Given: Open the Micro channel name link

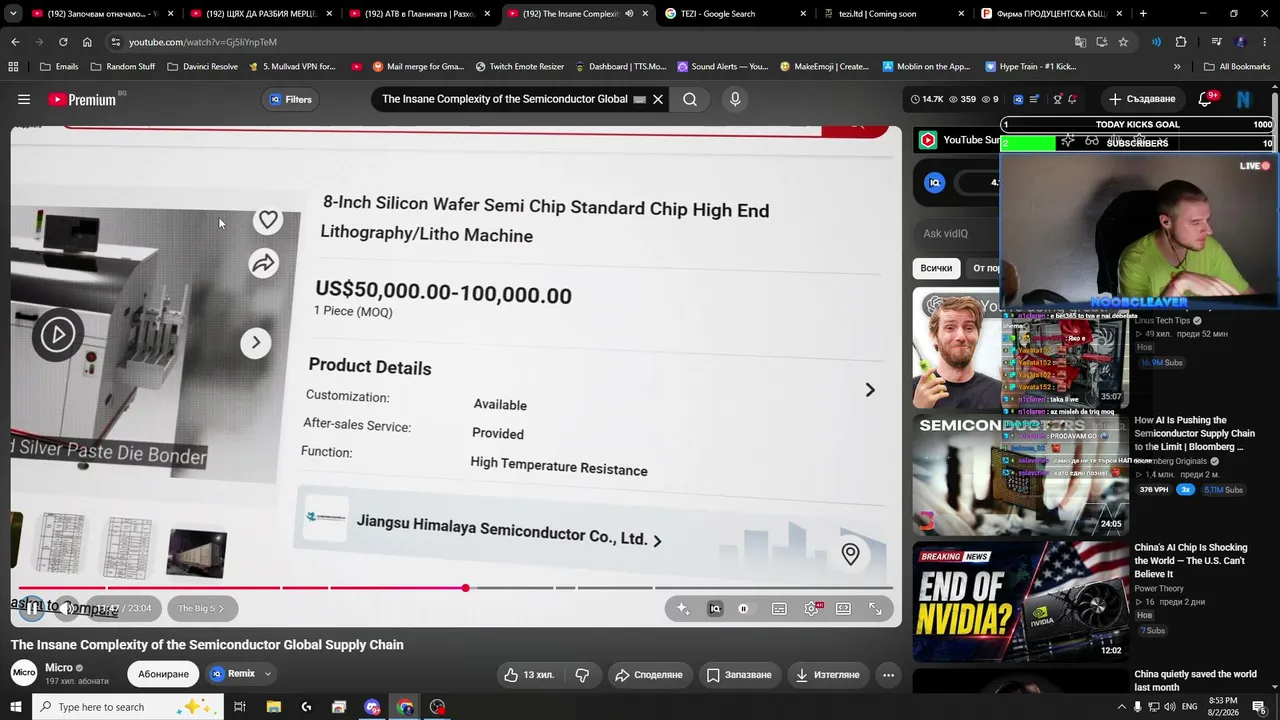Looking at the screenshot, I should 59,667.
